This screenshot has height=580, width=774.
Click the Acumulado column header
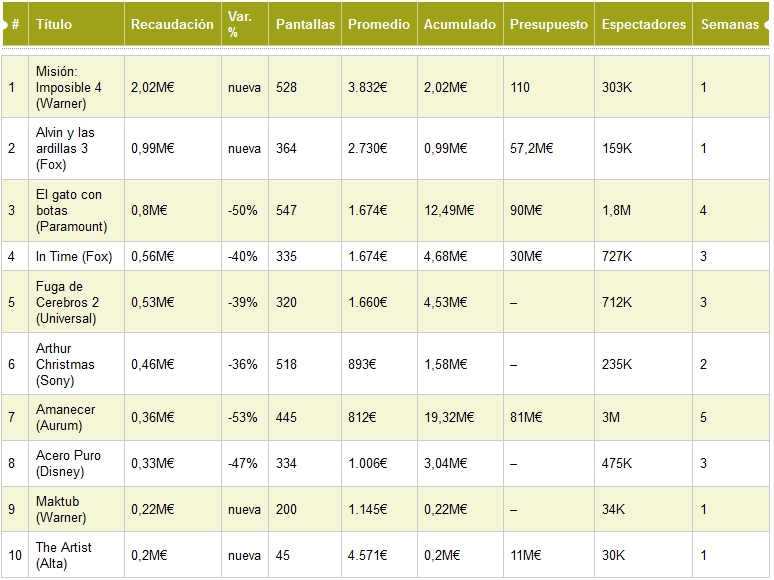point(460,24)
